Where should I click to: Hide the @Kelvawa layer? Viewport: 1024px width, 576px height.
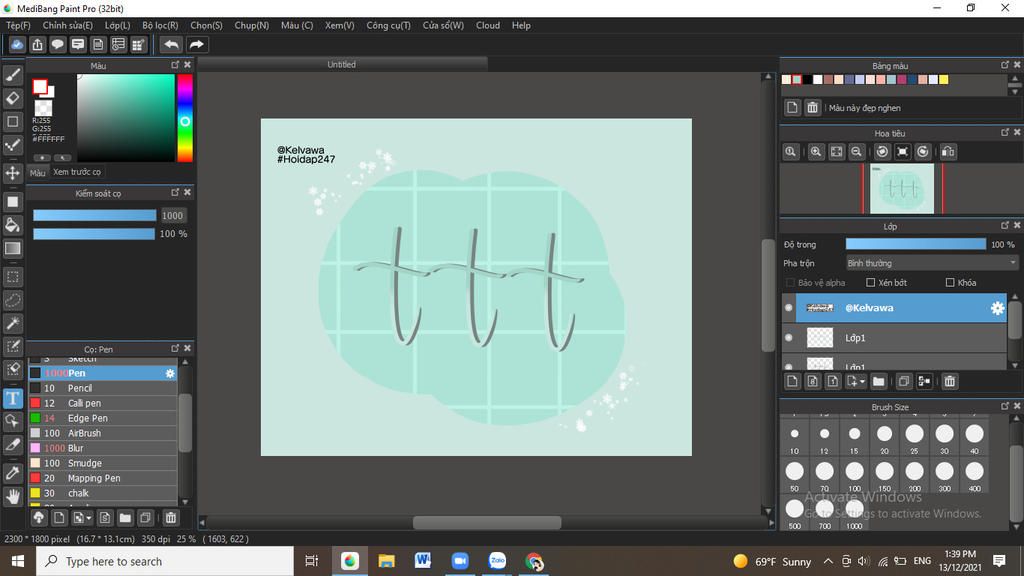coord(789,308)
